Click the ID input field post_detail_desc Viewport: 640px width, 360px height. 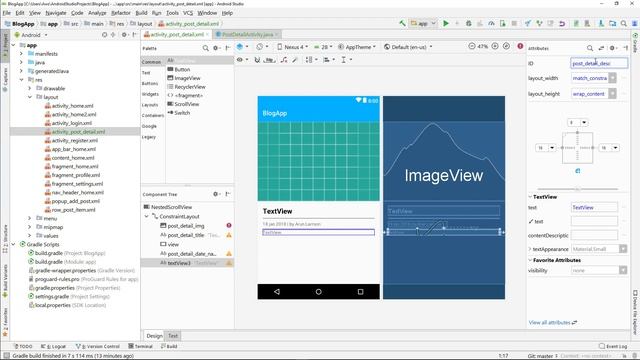[x=599, y=63]
